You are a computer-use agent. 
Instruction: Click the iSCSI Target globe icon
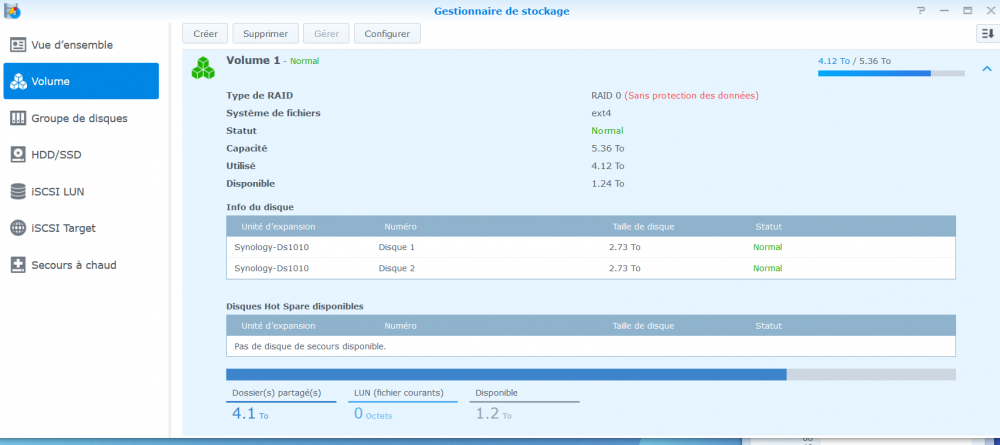pos(18,228)
